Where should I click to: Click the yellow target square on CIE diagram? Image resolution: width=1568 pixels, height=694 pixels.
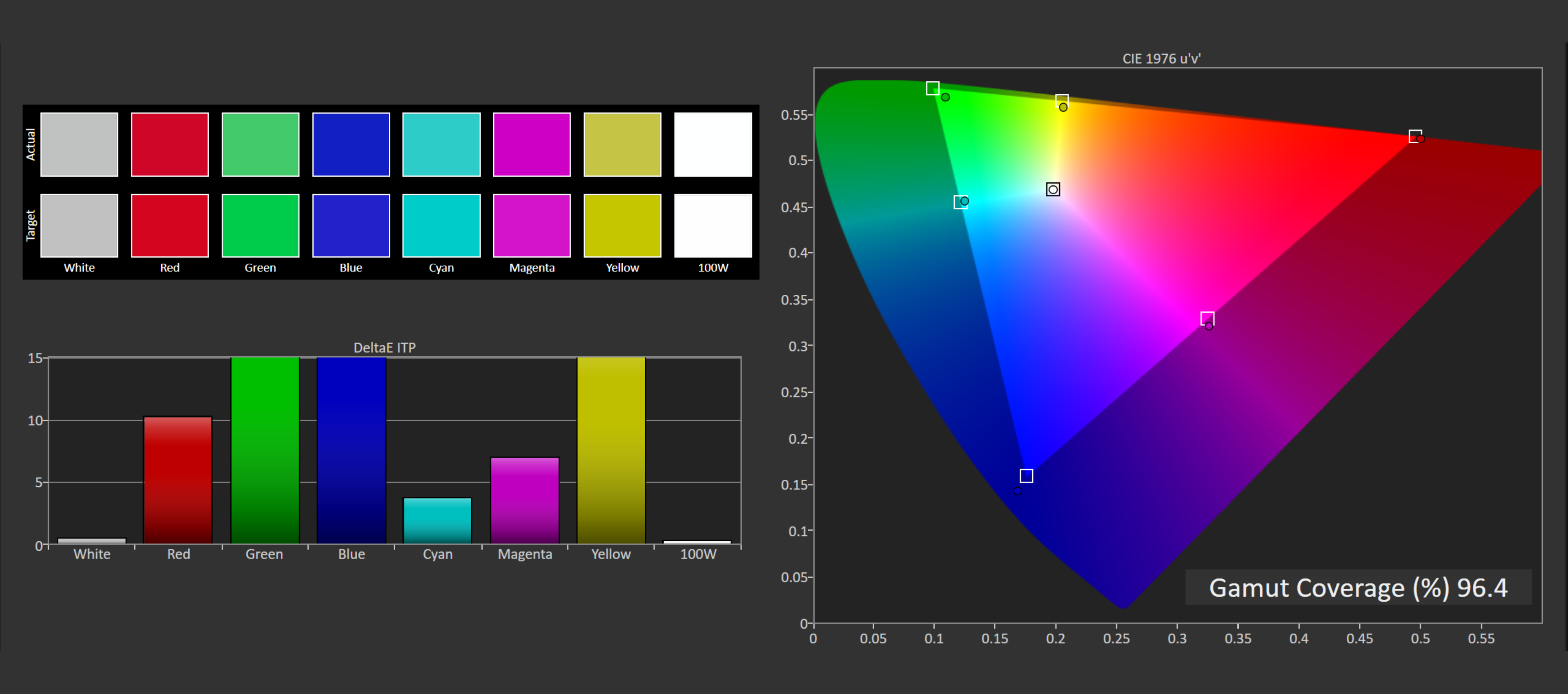[x=1062, y=100]
